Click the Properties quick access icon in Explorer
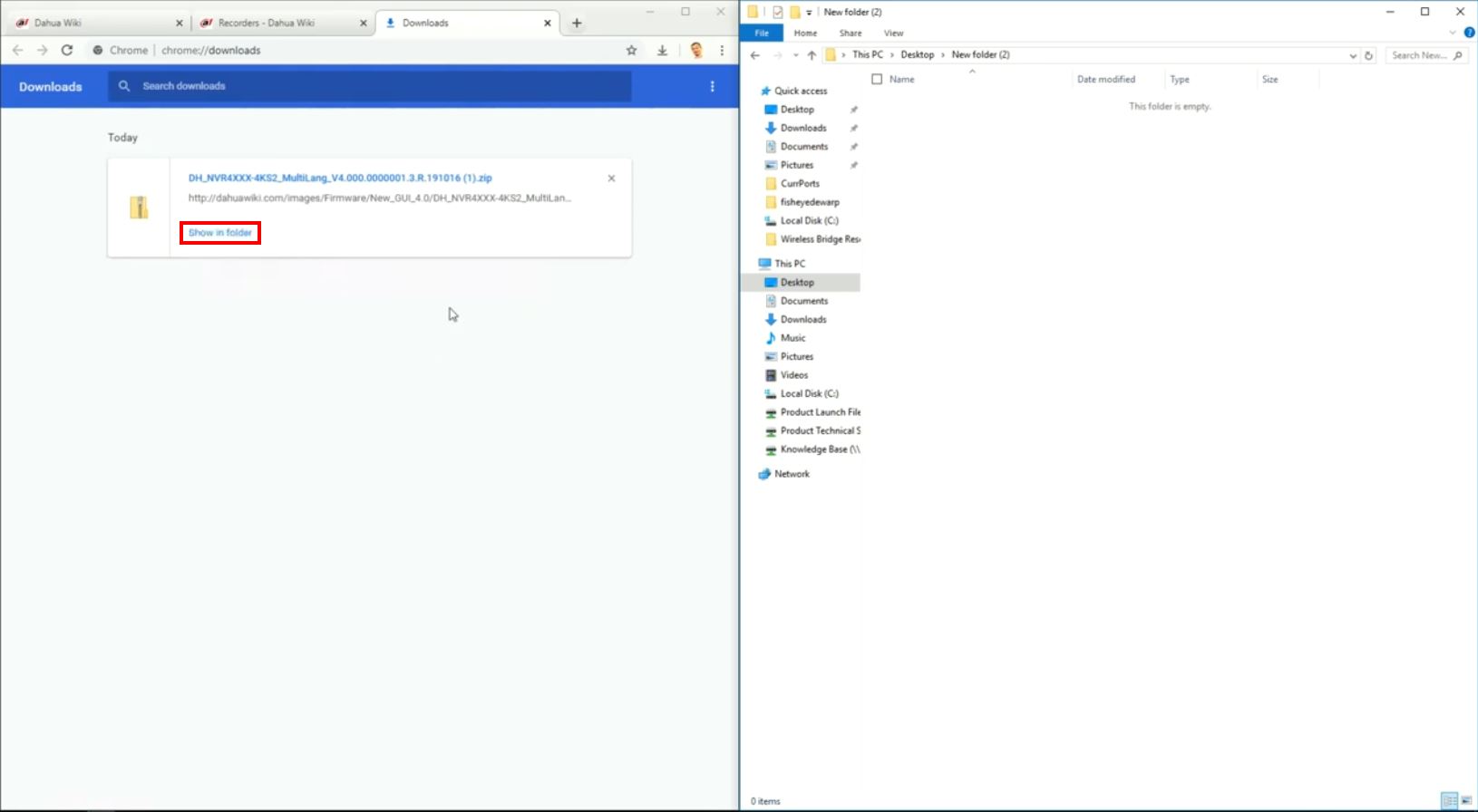1478x812 pixels. (x=777, y=12)
